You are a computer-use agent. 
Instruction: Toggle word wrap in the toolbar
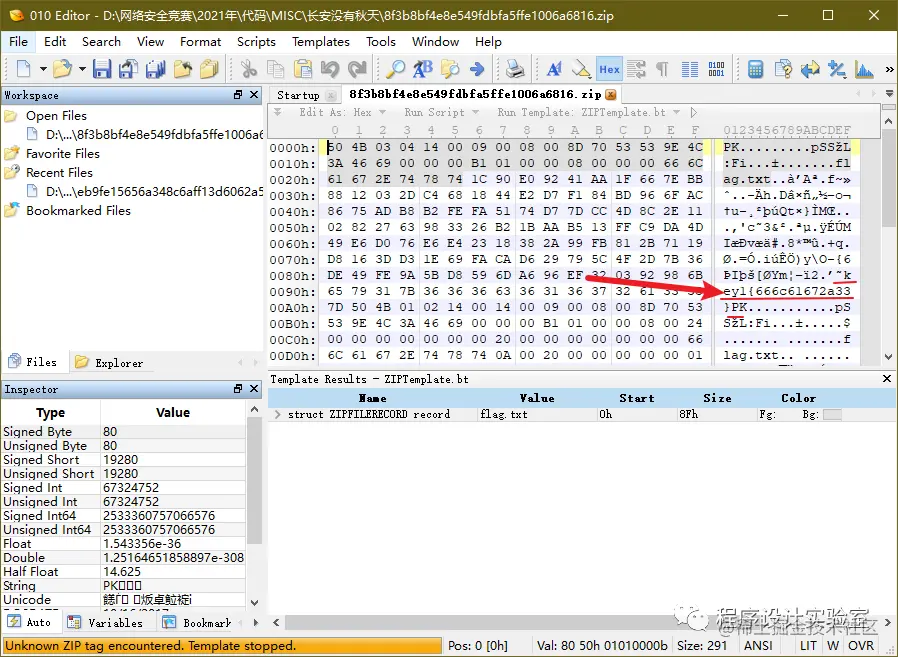pos(636,69)
